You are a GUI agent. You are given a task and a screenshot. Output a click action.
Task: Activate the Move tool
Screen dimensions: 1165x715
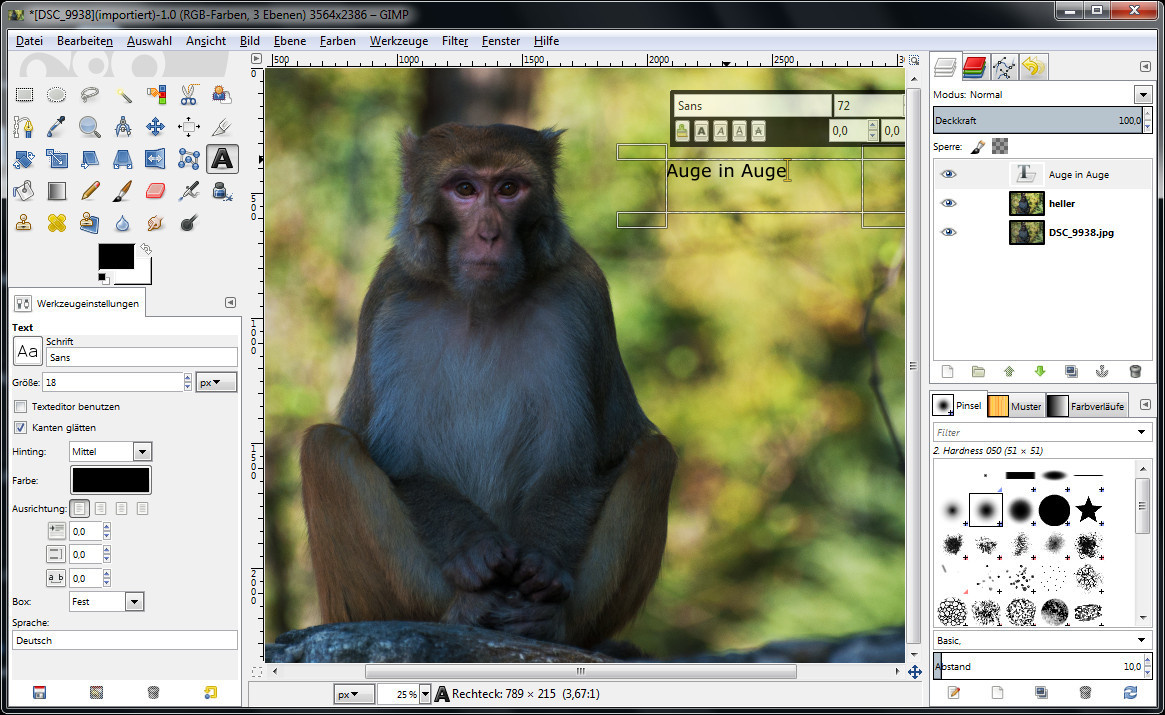[155, 127]
